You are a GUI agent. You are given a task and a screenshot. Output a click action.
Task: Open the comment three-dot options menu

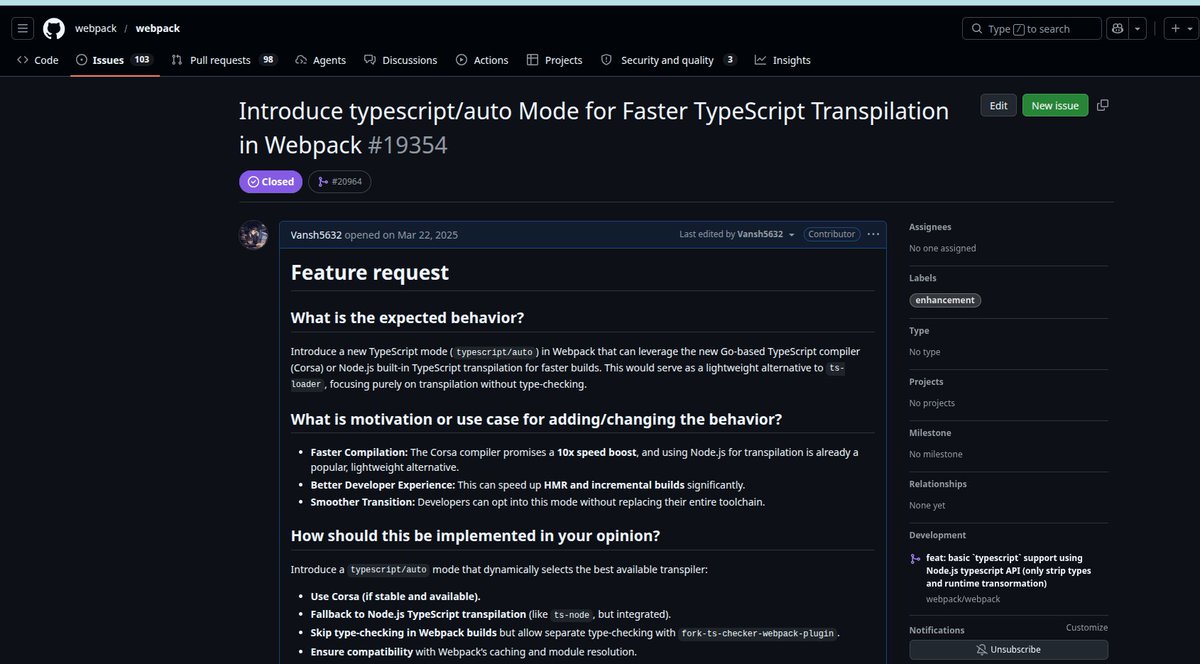(873, 234)
